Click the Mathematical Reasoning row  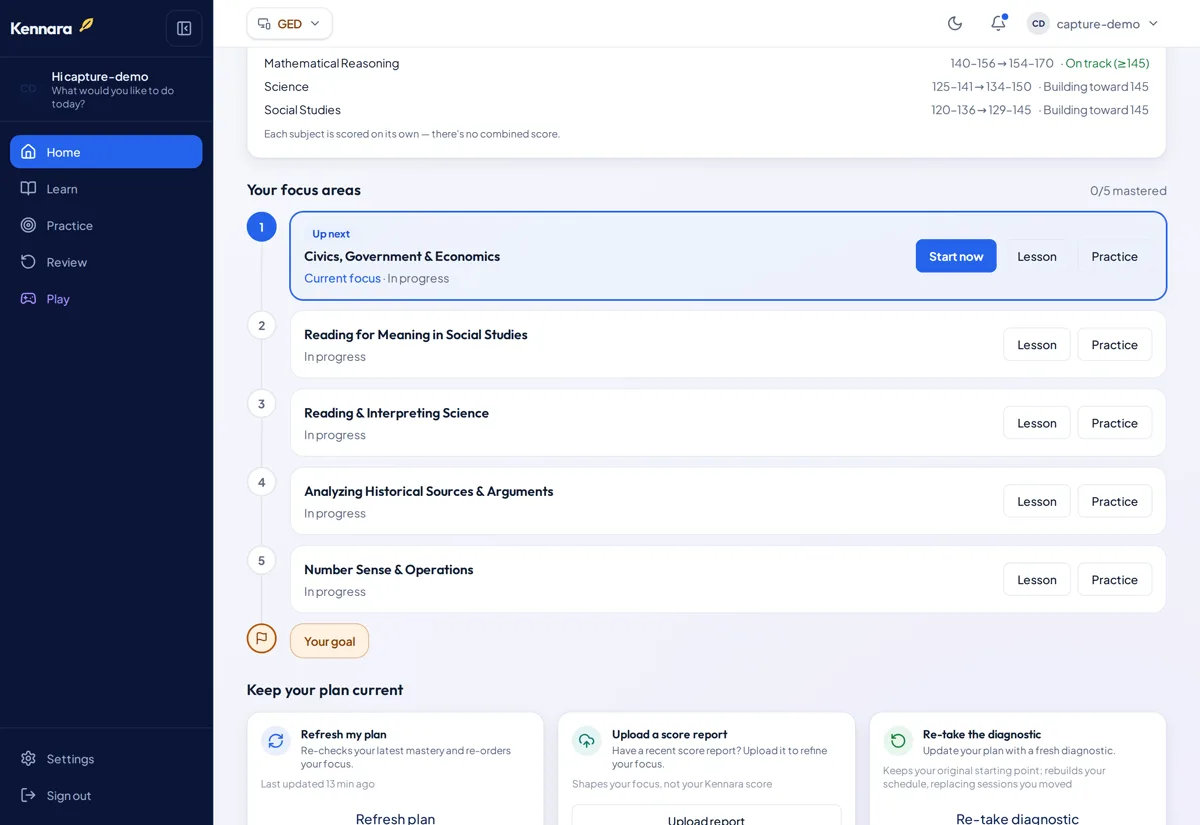pyautogui.click(x=706, y=63)
